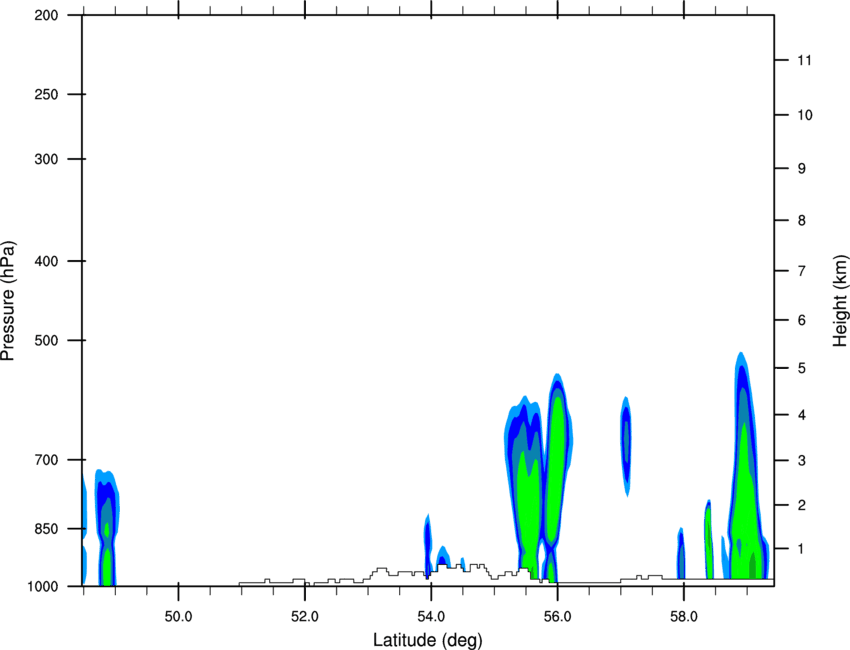Click the 50.0 latitude tick label
Image resolution: width=850 pixels, height=650 pixels.
tap(178, 617)
